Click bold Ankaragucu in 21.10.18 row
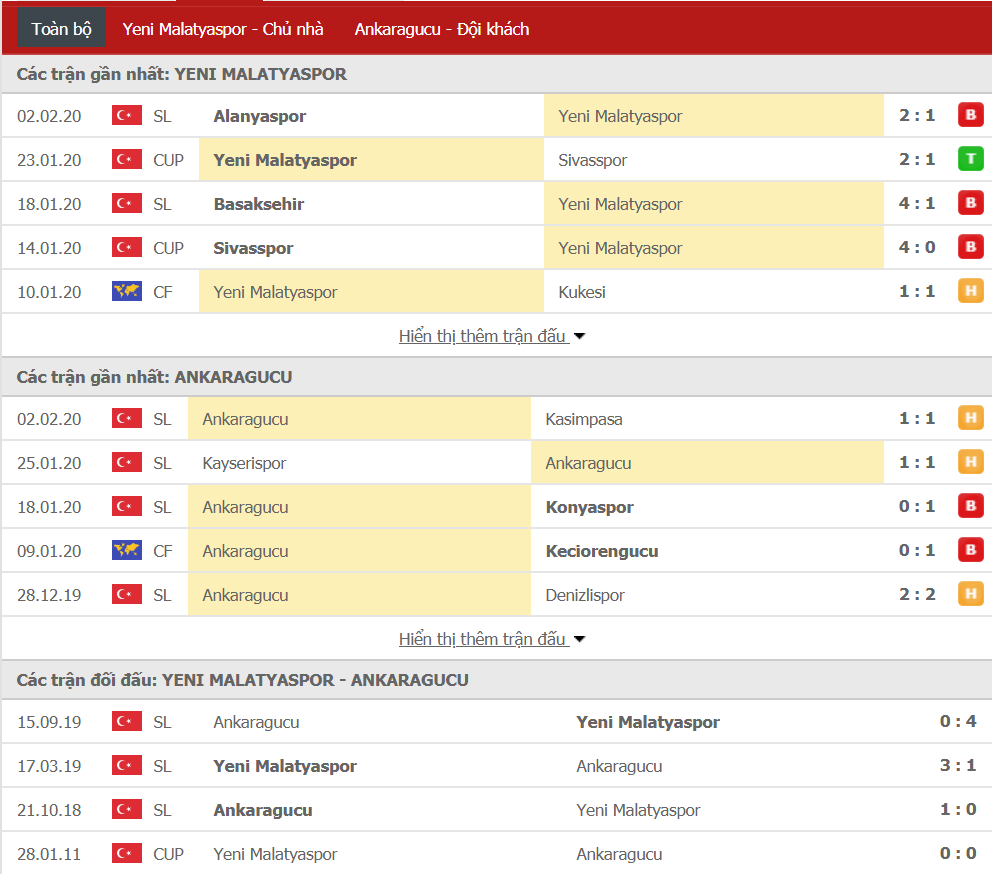Viewport: 992px width, 874px height. (x=263, y=811)
